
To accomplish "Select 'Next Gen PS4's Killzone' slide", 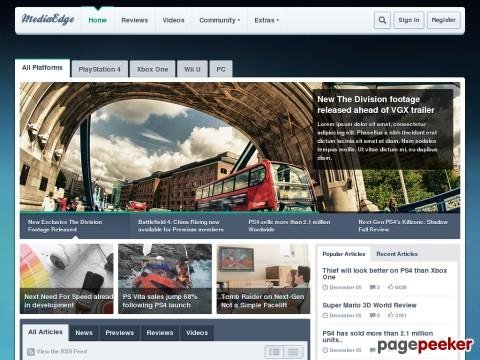I will click(405, 226).
